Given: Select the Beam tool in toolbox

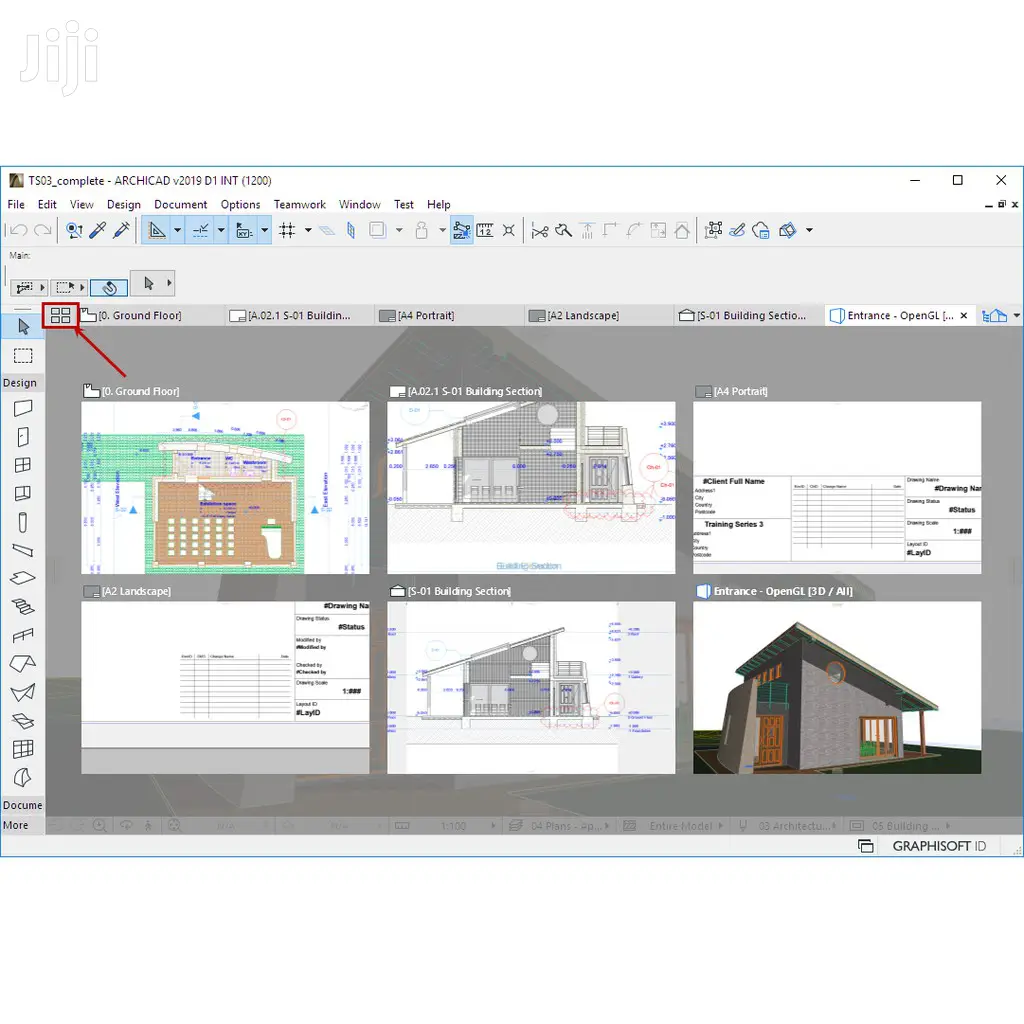Looking at the screenshot, I should point(23,551).
